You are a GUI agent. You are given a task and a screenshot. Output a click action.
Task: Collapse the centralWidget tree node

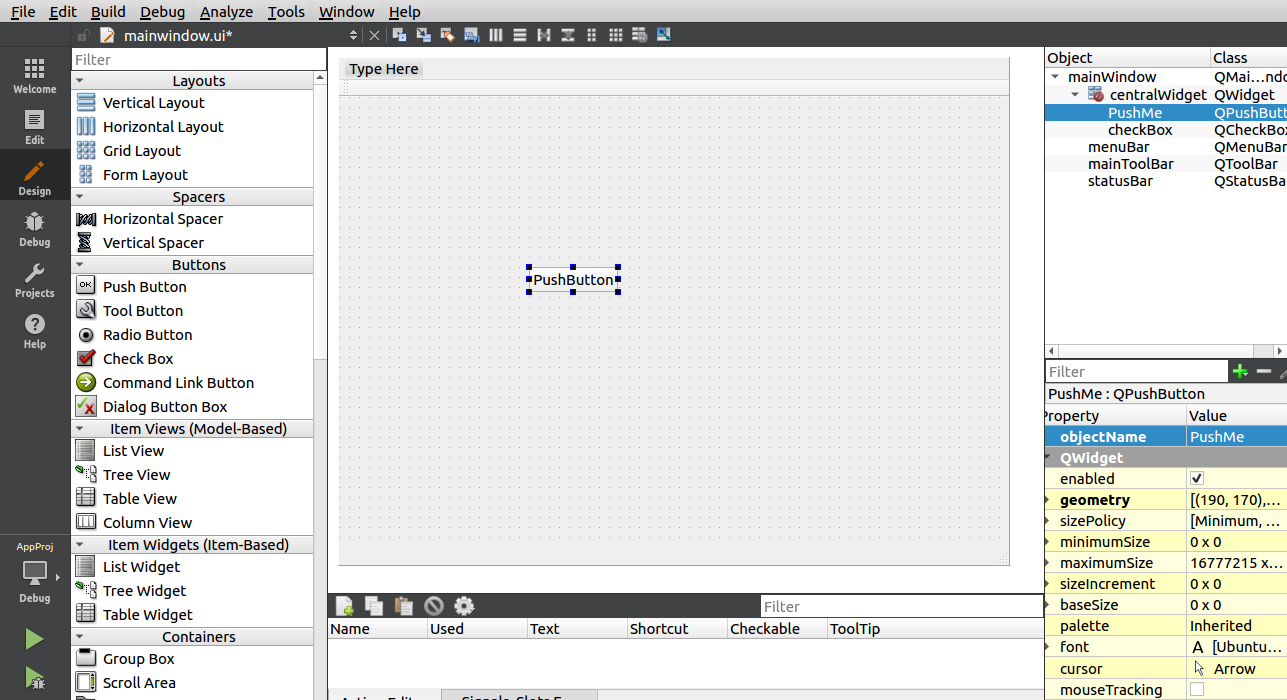click(x=1075, y=95)
